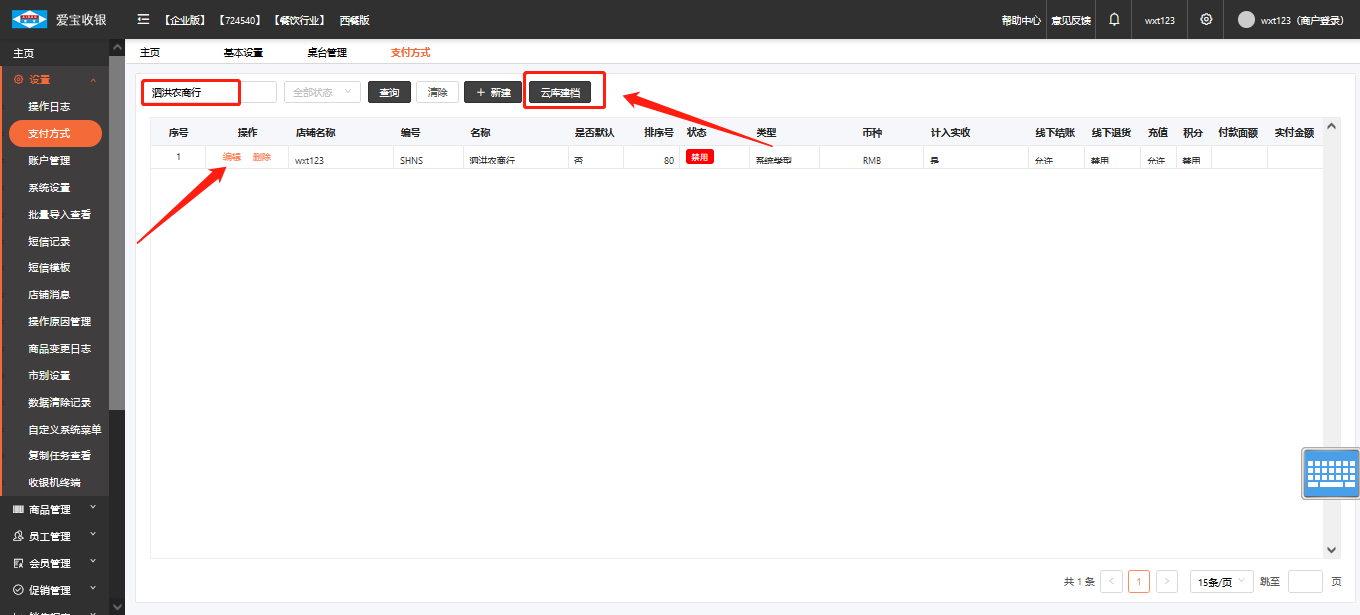Toggle the sidebar collapse menu icon
The width and height of the screenshot is (1360, 615).
click(x=143, y=20)
